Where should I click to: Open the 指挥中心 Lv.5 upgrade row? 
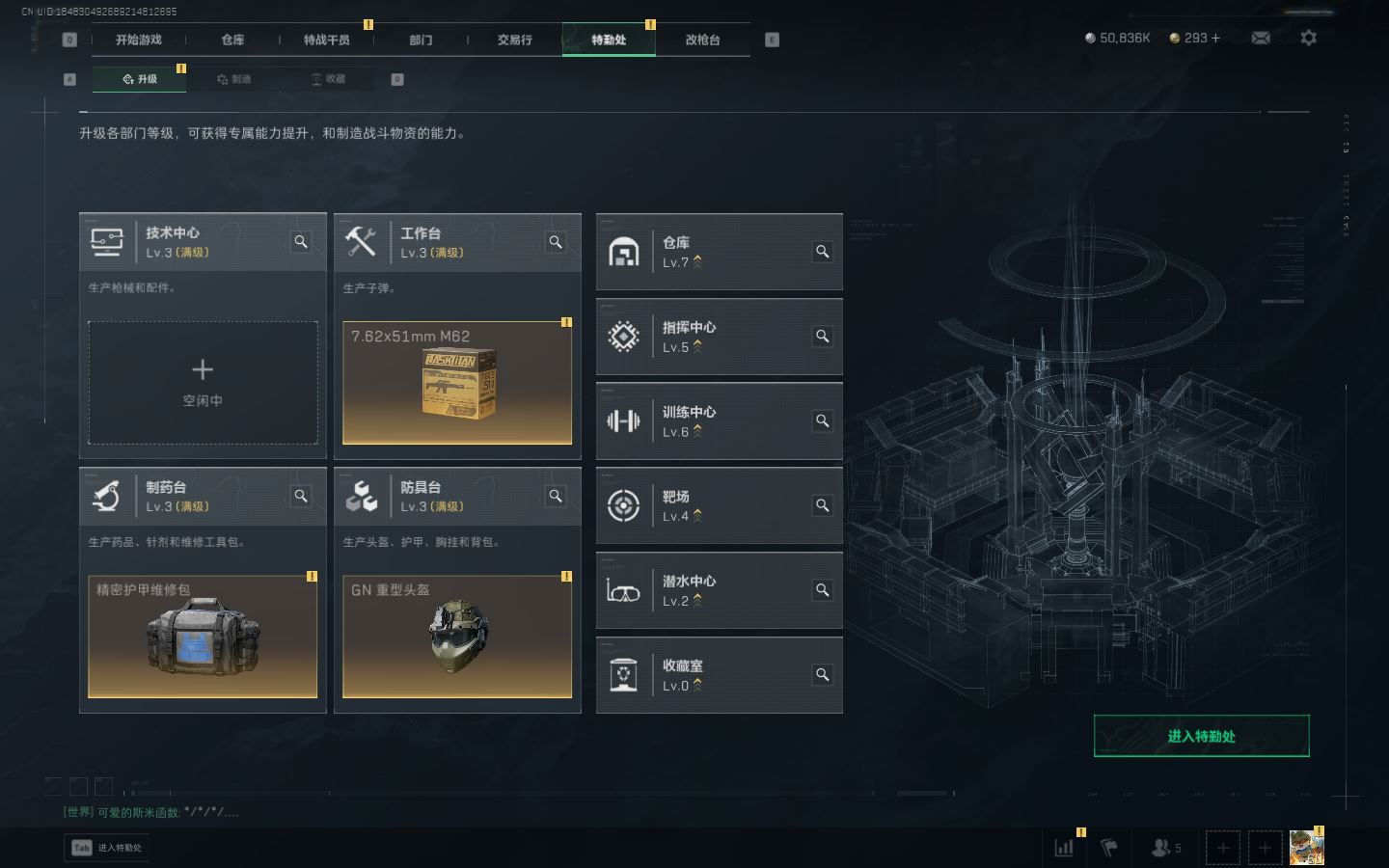click(720, 337)
